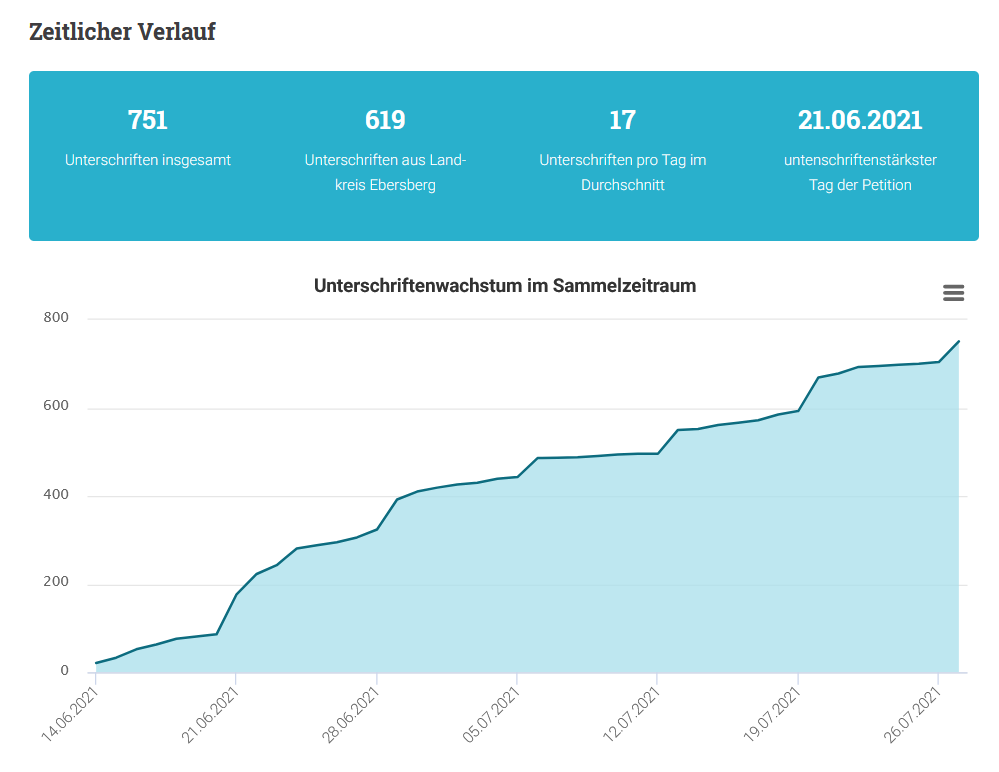The width and height of the screenshot is (999, 772).
Task: Click the Unterschriften pro Tag im Durchschnitt caption
Action: pyautogui.click(x=622, y=173)
